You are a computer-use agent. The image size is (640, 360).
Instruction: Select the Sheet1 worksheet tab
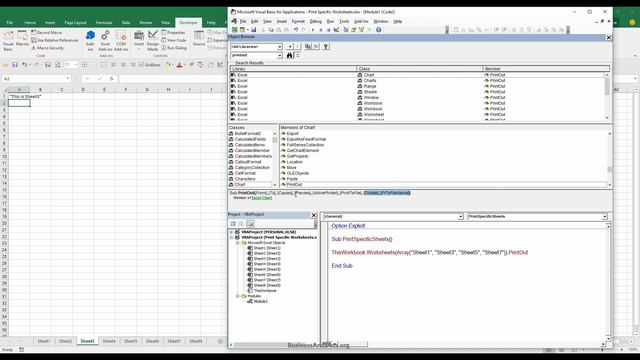point(44,341)
